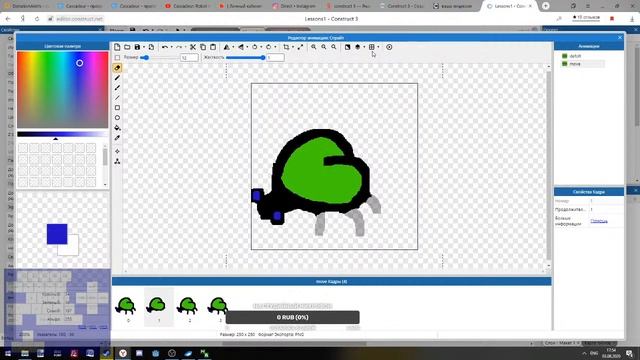The height and width of the screenshot is (360, 640).
Task: Tick the checkbox left of the size slider
Action: (118, 58)
